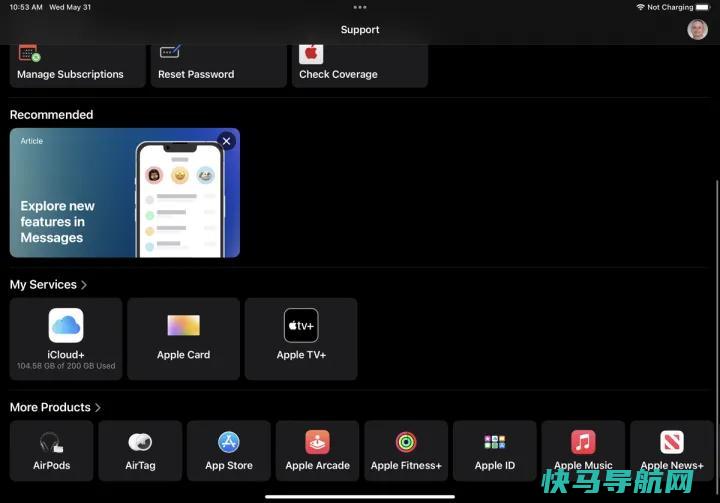Viewport: 720px width, 503px height.
Task: Open the Apple Card gradient icon
Action: point(184,325)
